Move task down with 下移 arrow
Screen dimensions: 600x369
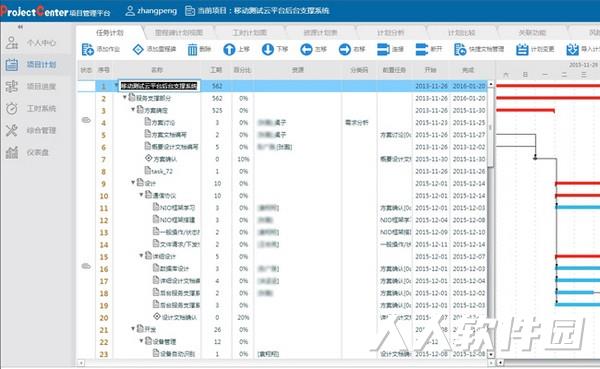tap(267, 49)
